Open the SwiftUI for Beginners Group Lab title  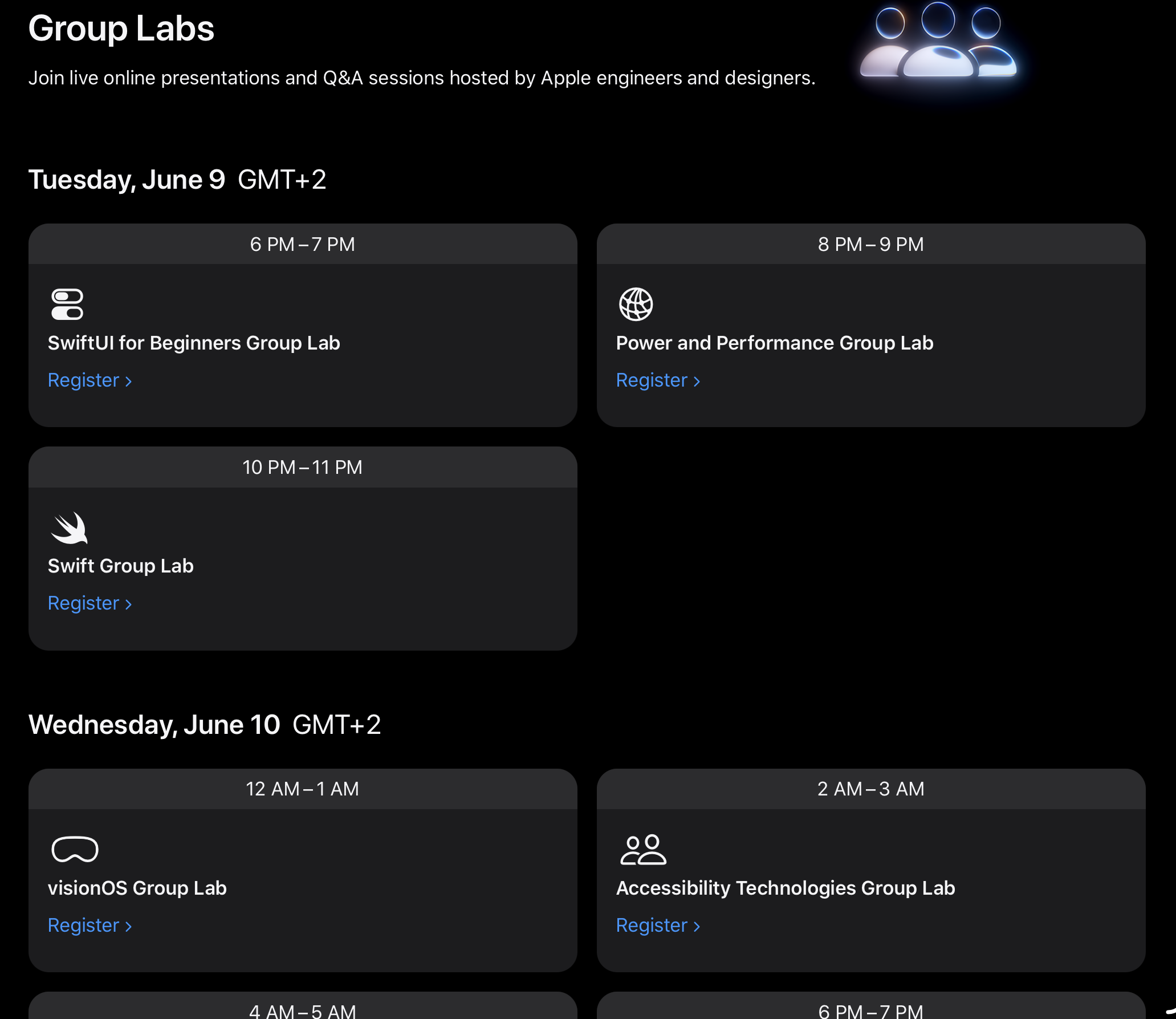coord(194,343)
